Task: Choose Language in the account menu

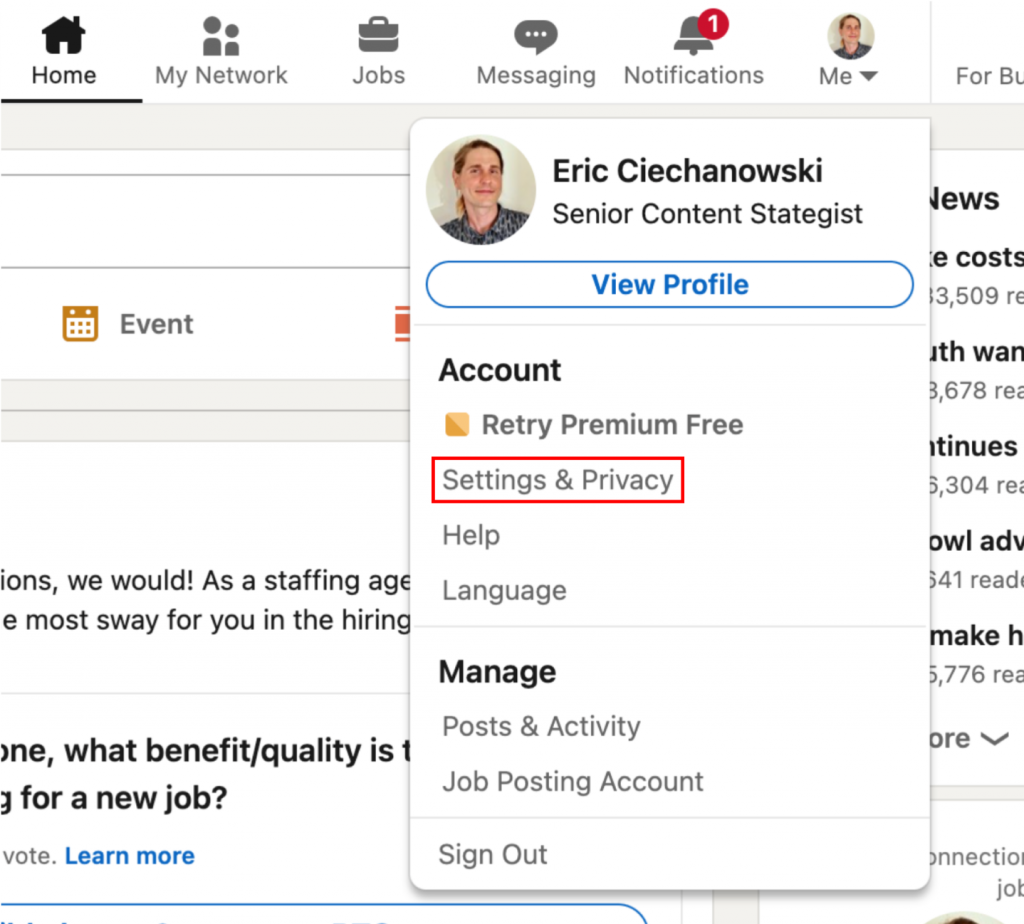Action: pos(504,590)
